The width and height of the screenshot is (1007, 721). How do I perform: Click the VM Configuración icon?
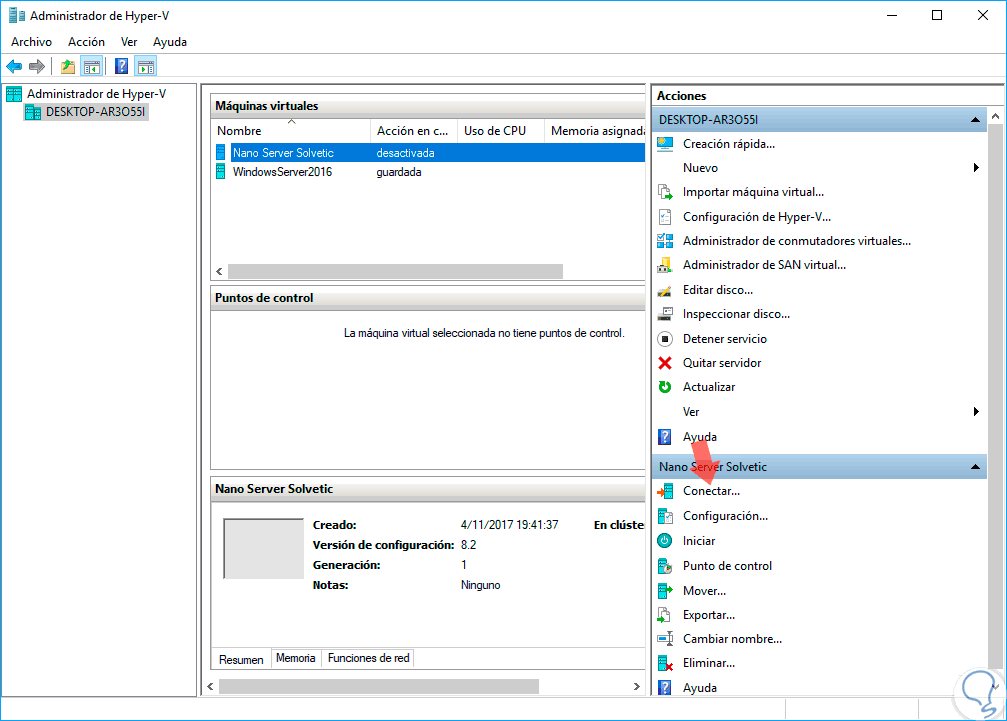[665, 516]
